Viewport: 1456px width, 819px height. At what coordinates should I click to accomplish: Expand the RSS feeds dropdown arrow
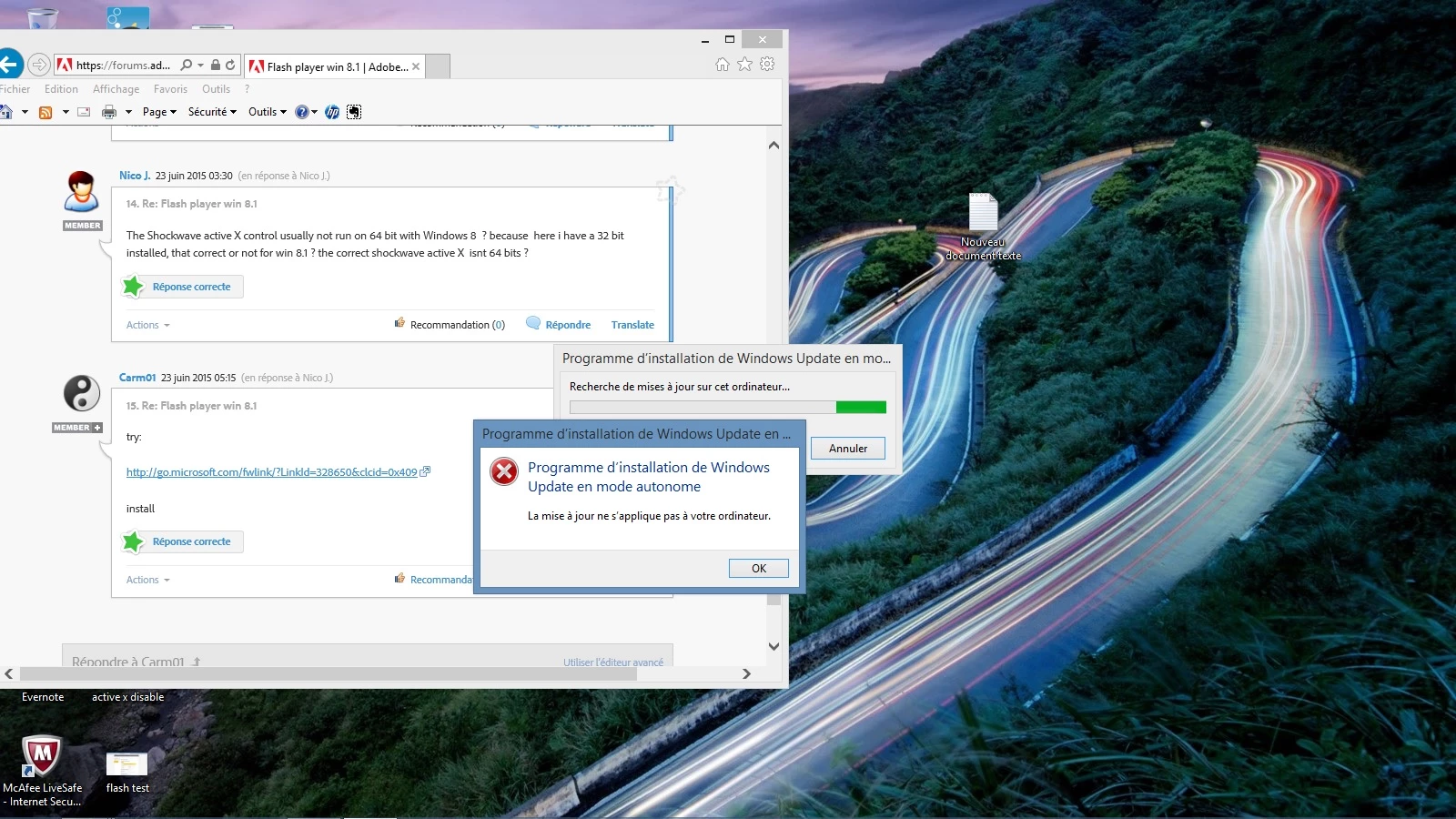click(66, 112)
